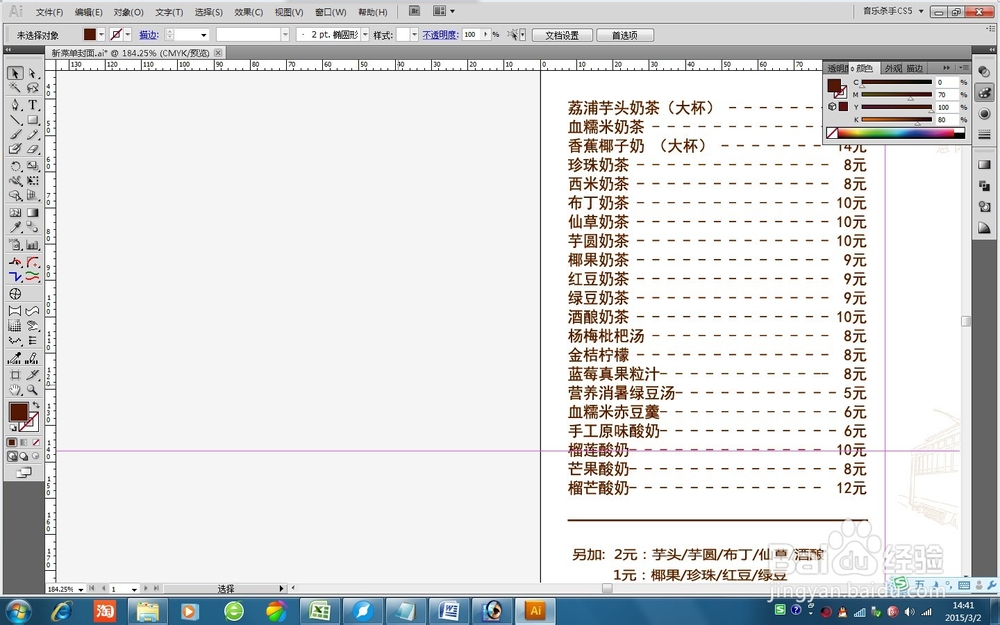Image resolution: width=1000 pixels, height=625 pixels.
Task: Switch to the 外观 panel tab
Action: 893,68
